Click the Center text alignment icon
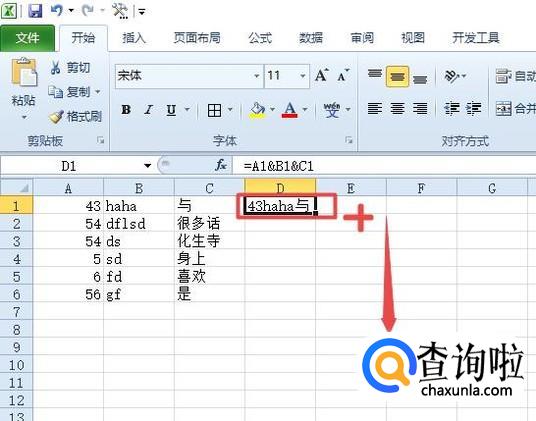 [x=397, y=109]
